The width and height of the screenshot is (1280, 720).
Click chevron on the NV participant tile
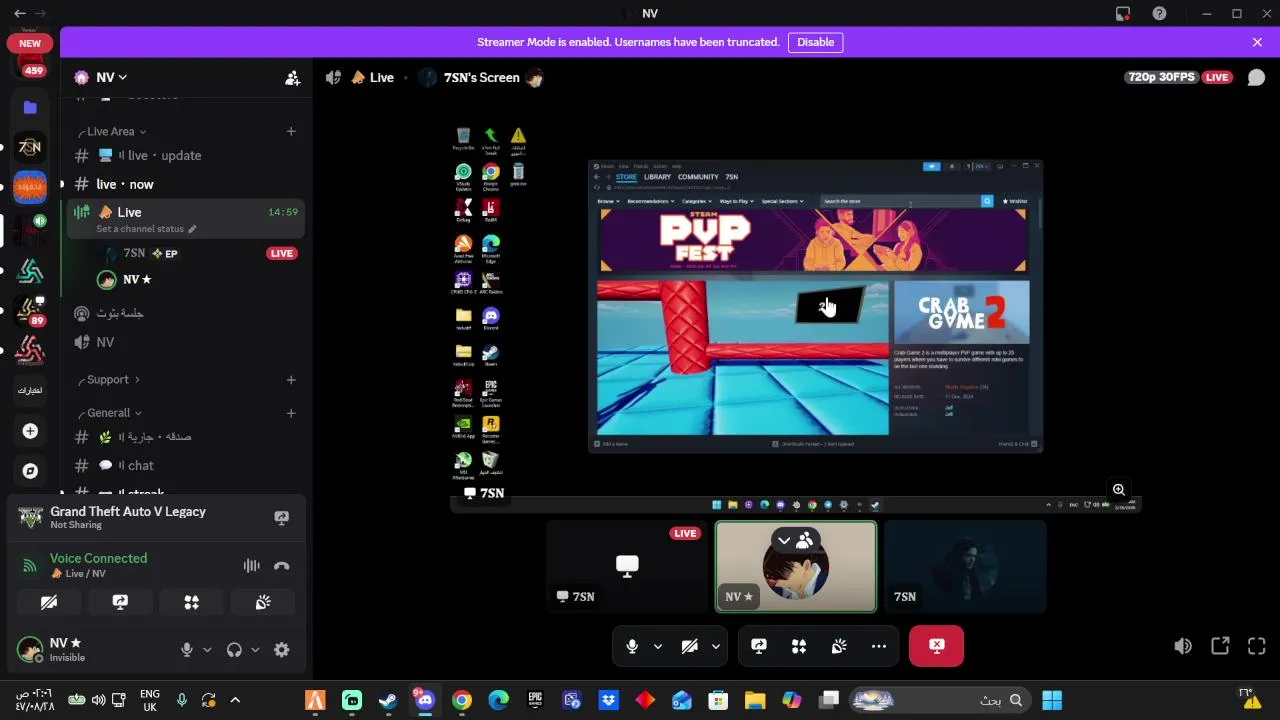pyautogui.click(x=784, y=541)
